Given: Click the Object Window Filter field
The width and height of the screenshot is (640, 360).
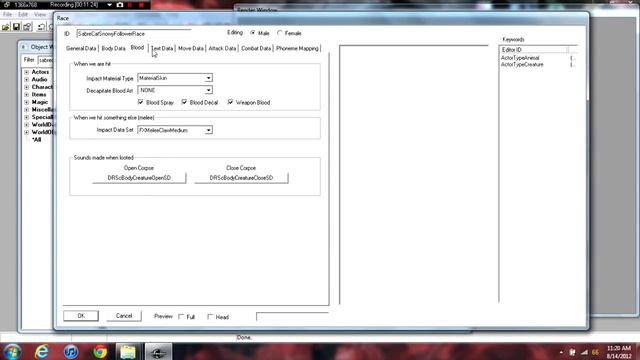Looking at the screenshot, I should tap(46, 60).
